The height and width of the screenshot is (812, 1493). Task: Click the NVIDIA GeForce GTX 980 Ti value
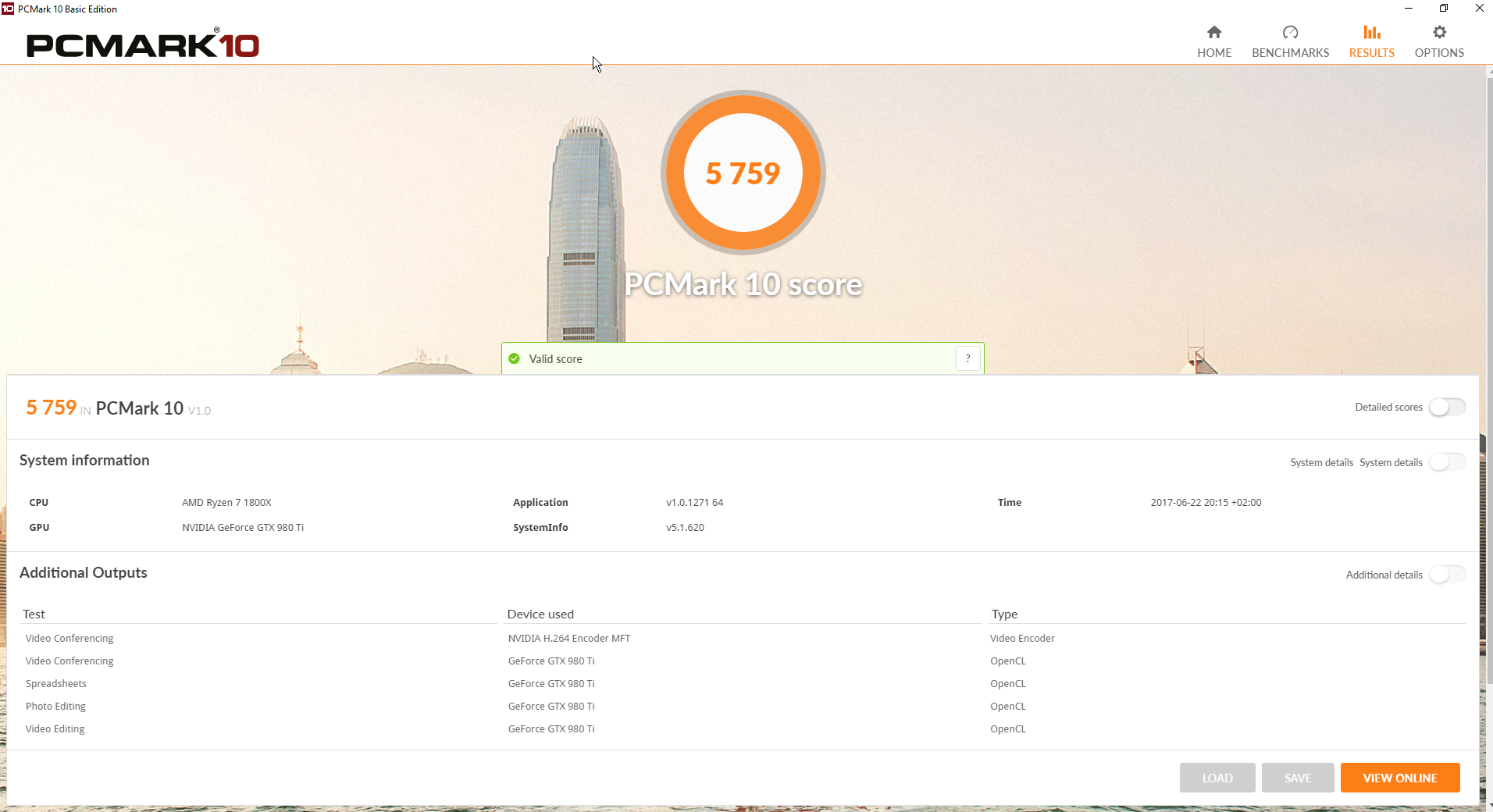(243, 528)
